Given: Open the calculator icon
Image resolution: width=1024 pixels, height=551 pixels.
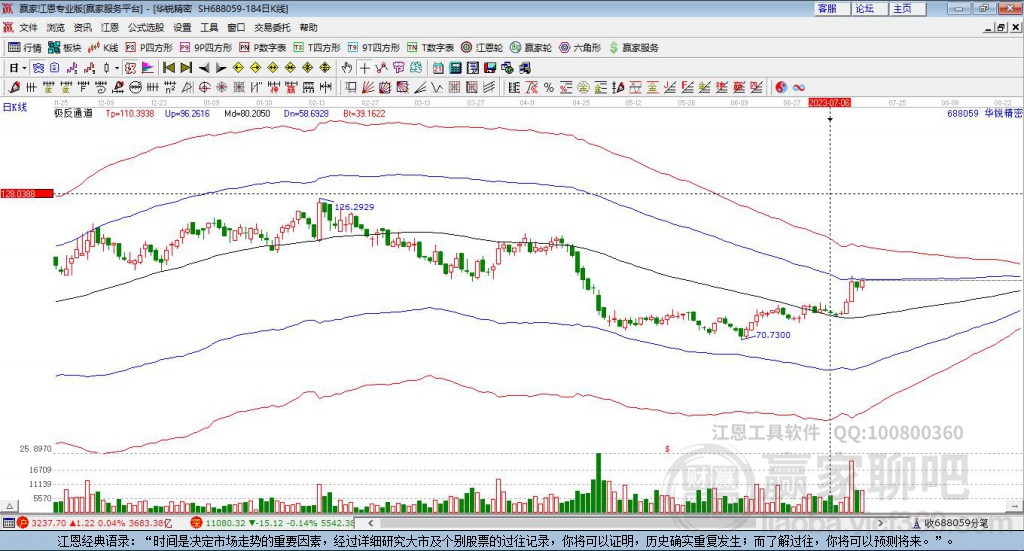Looking at the screenshot, I should pyautogui.click(x=455, y=68).
